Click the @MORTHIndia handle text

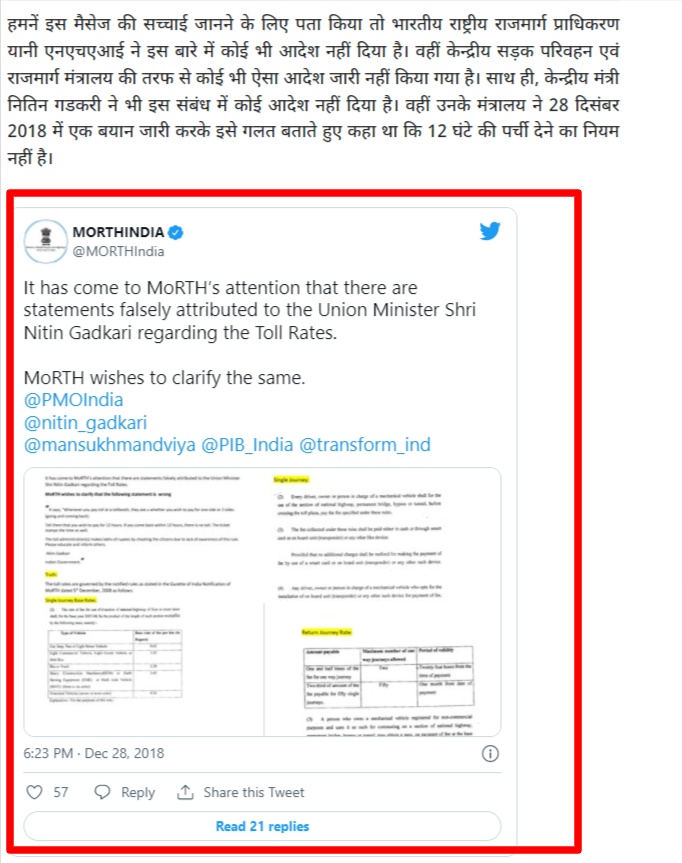(x=118, y=252)
